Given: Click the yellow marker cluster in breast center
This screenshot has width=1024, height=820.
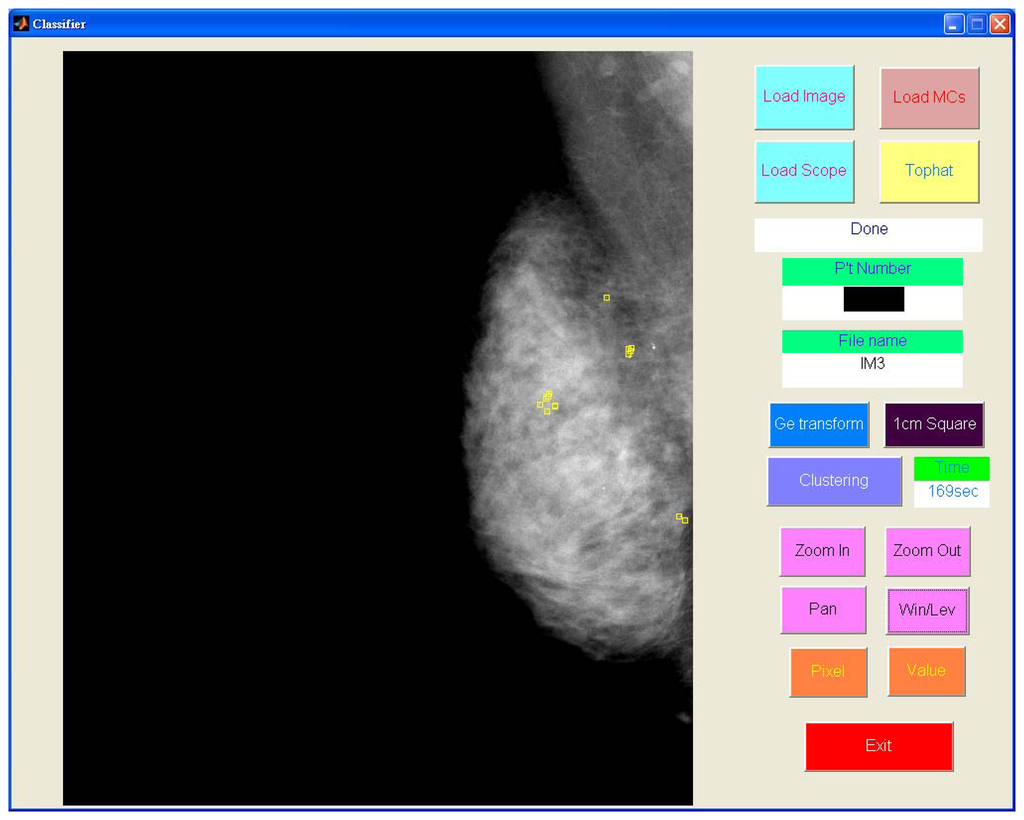Looking at the screenshot, I should coord(546,402).
